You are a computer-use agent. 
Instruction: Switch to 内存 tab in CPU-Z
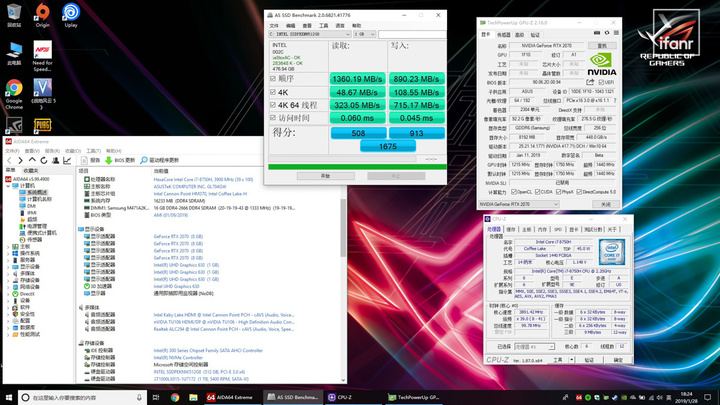point(542,229)
